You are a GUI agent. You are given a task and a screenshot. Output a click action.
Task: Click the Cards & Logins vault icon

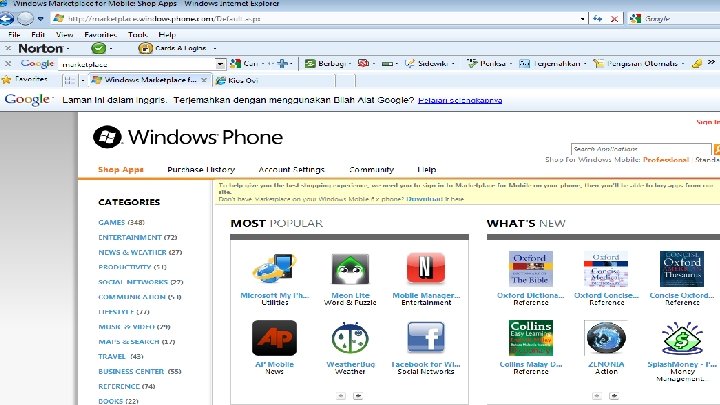[145, 48]
